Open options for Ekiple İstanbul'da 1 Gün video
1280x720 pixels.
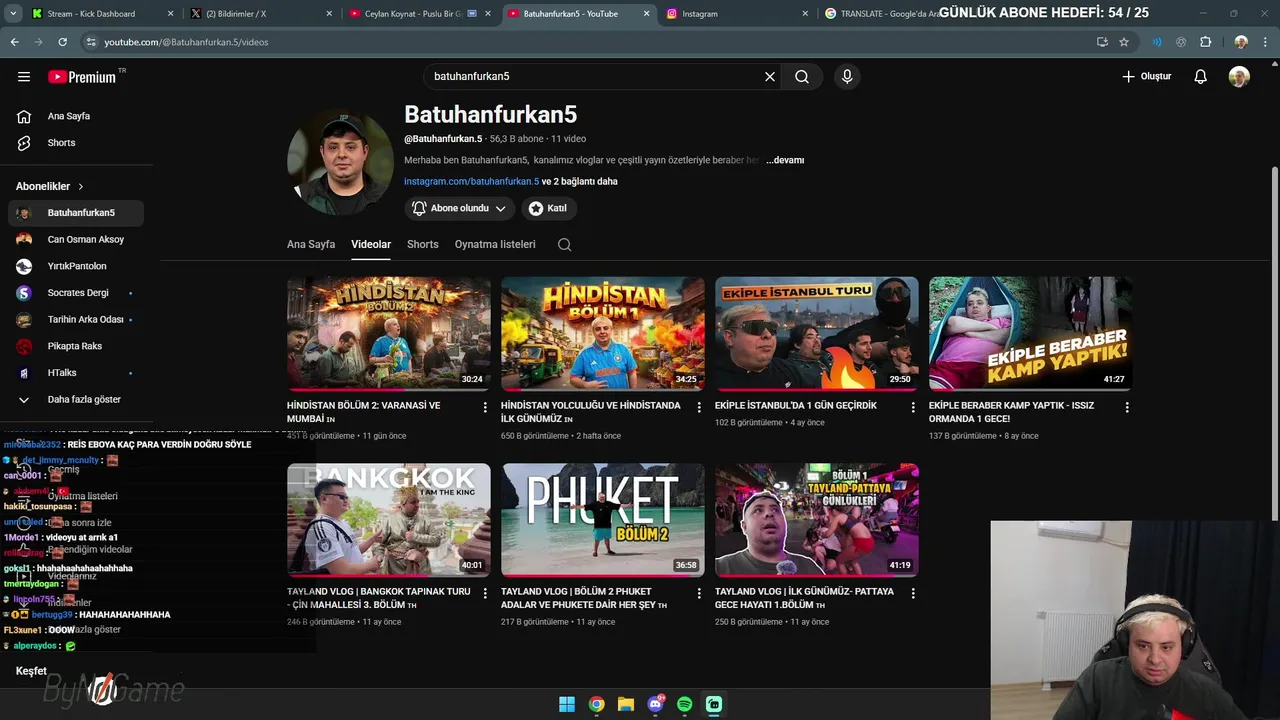[913, 407]
